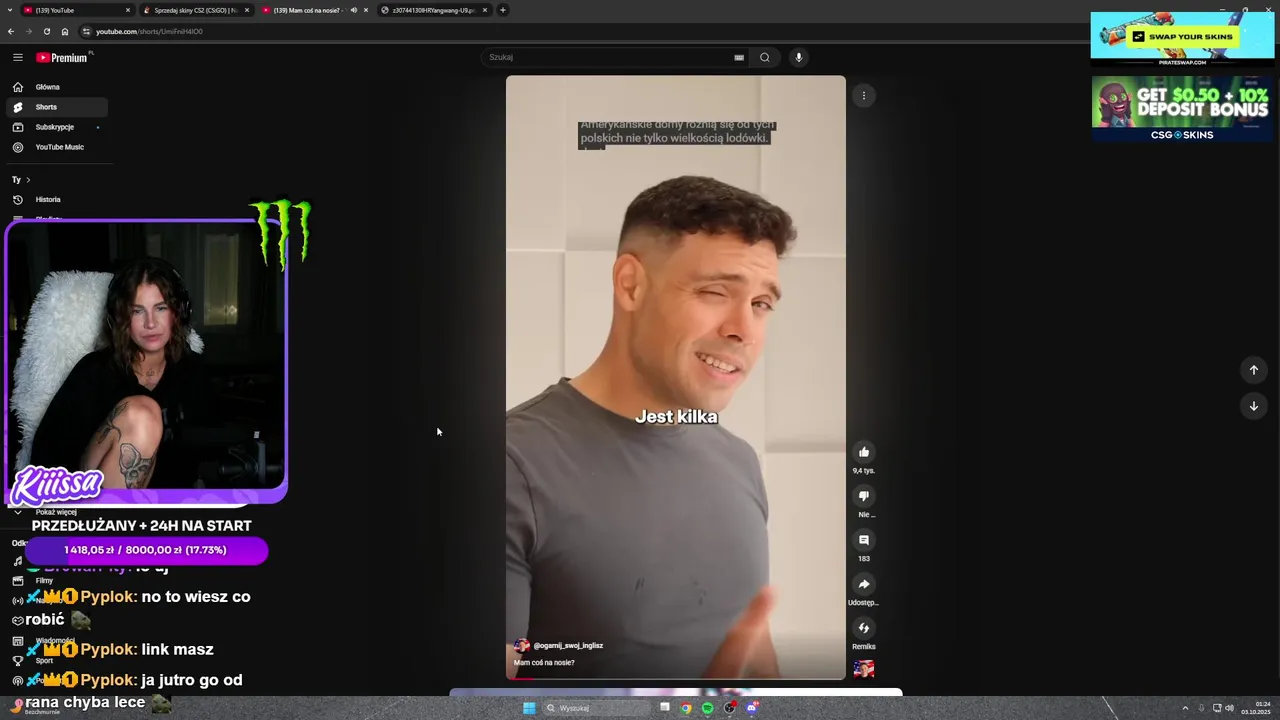Click the channel avatar on the Short
The height and width of the screenshot is (720, 1280).
click(521, 646)
